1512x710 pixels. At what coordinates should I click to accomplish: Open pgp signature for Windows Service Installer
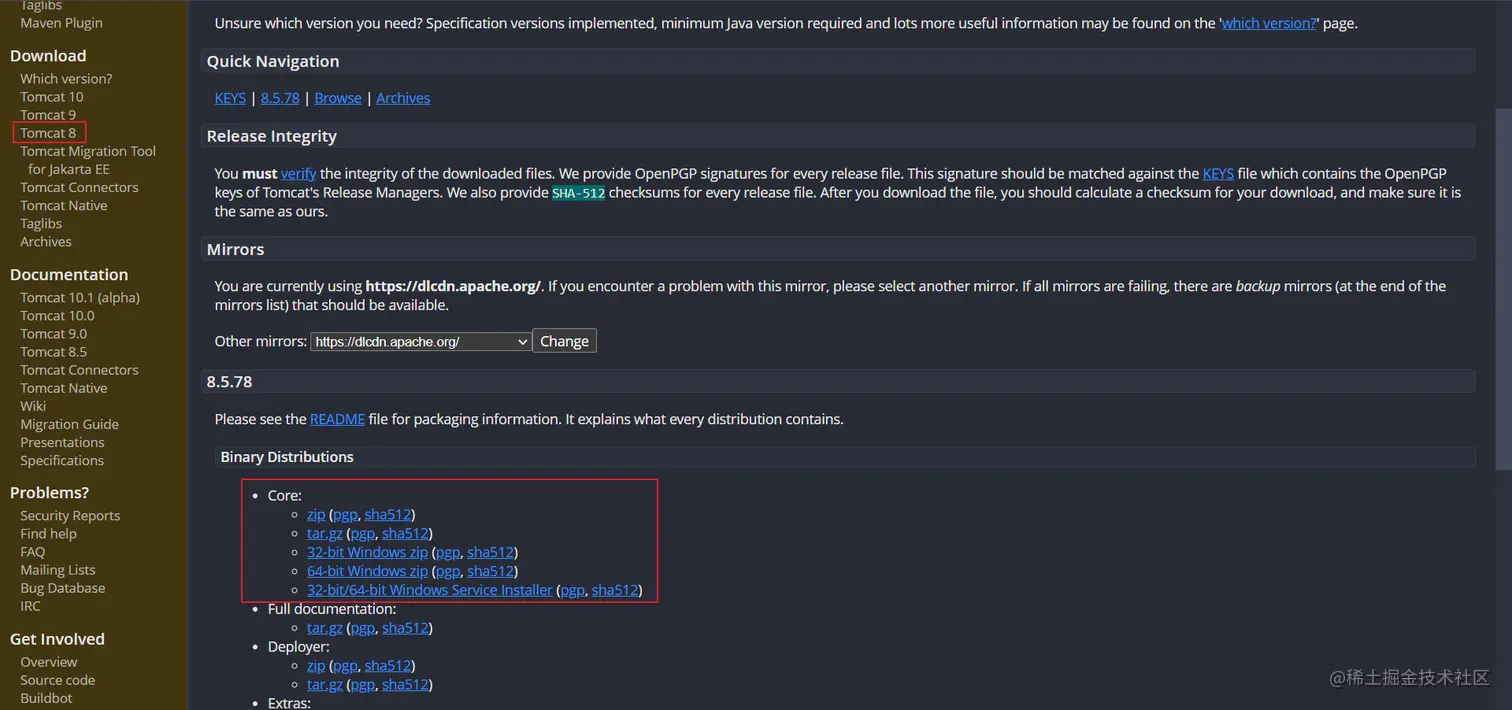point(572,590)
